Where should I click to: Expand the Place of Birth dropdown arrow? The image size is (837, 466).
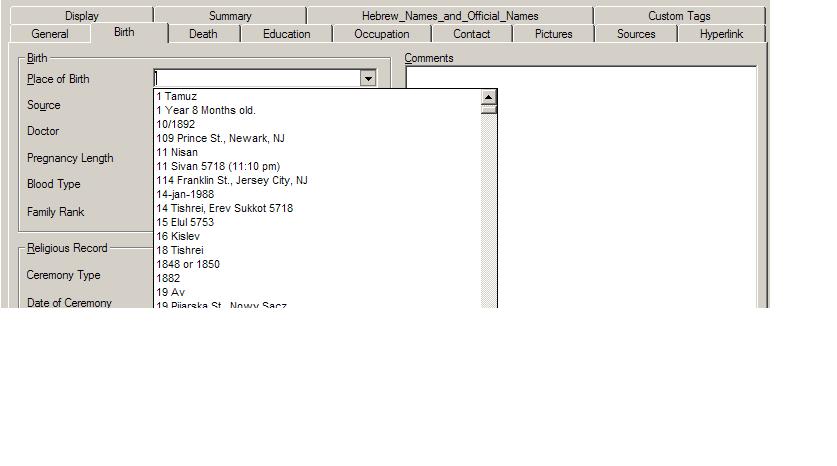point(368,78)
